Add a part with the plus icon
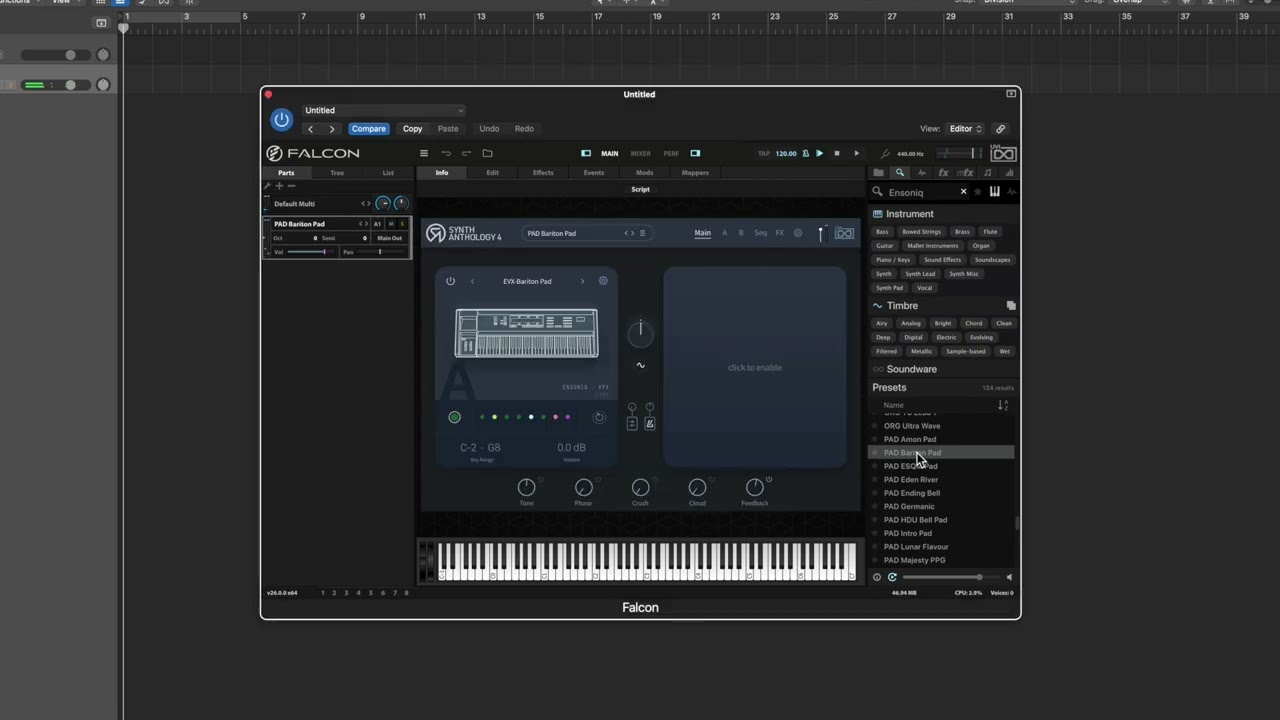1280x720 pixels. click(x=280, y=186)
